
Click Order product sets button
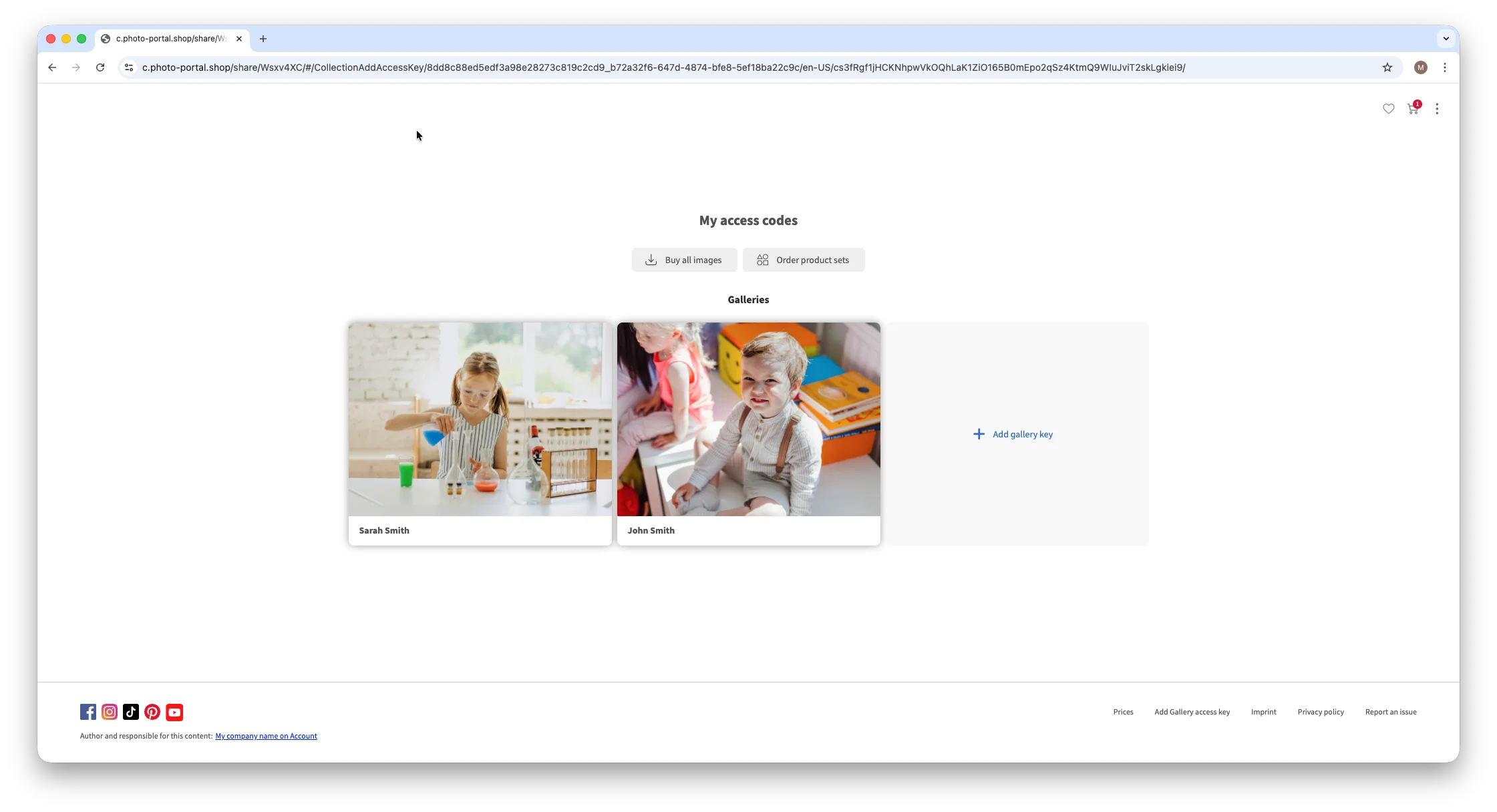coord(804,260)
